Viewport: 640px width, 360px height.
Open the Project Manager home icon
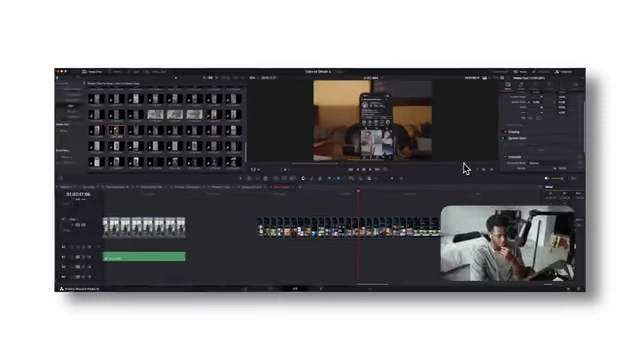(x=568, y=289)
